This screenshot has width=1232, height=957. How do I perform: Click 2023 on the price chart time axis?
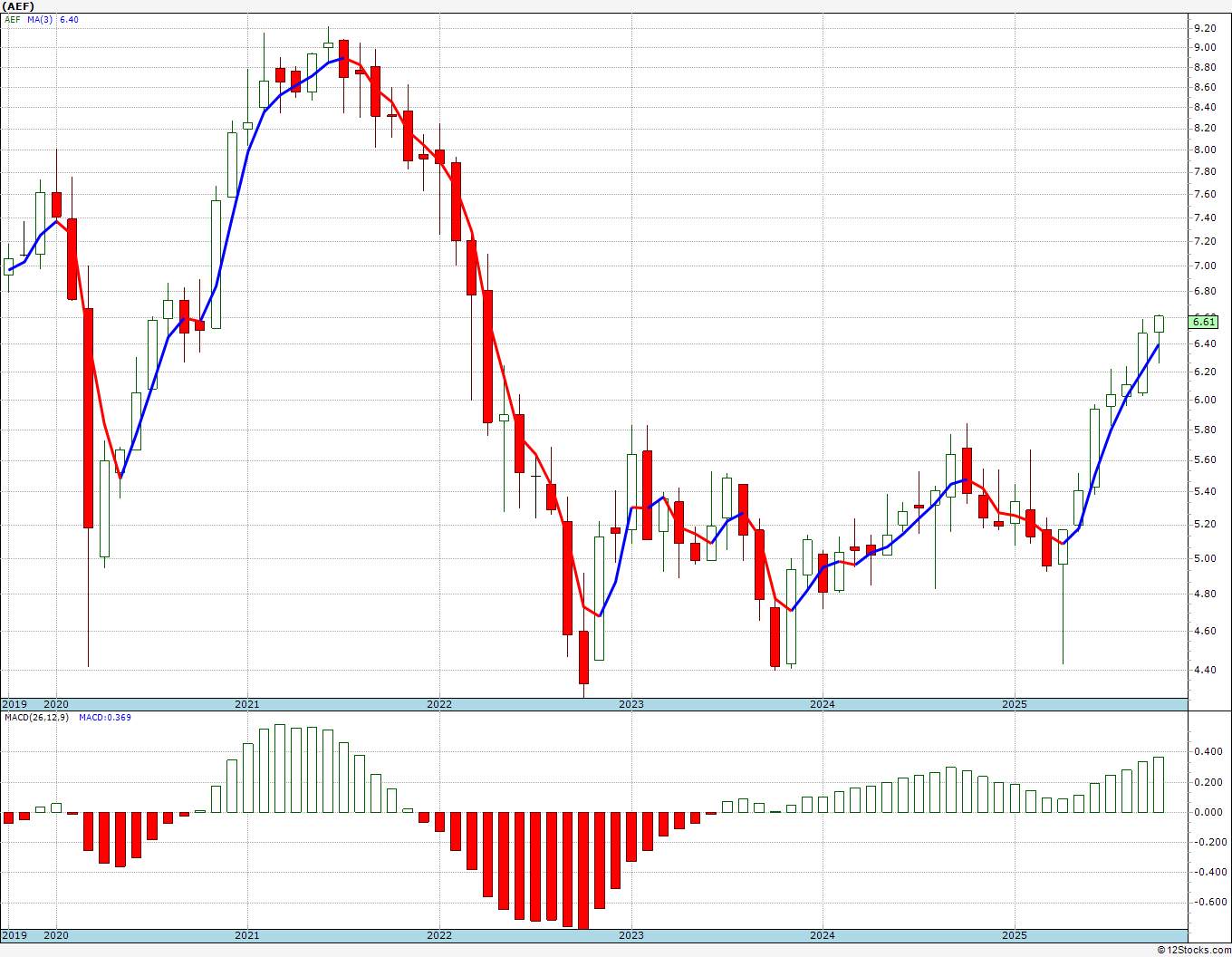[631, 704]
